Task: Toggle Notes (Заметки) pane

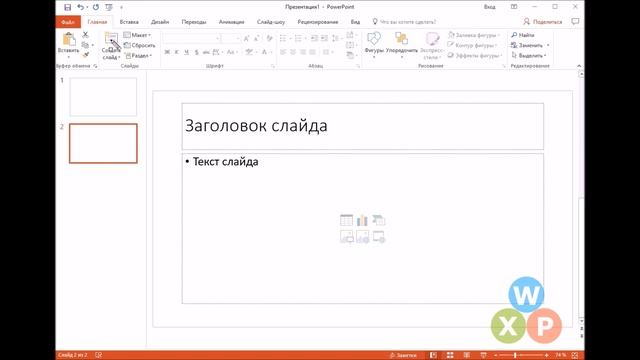Action: tap(403, 355)
